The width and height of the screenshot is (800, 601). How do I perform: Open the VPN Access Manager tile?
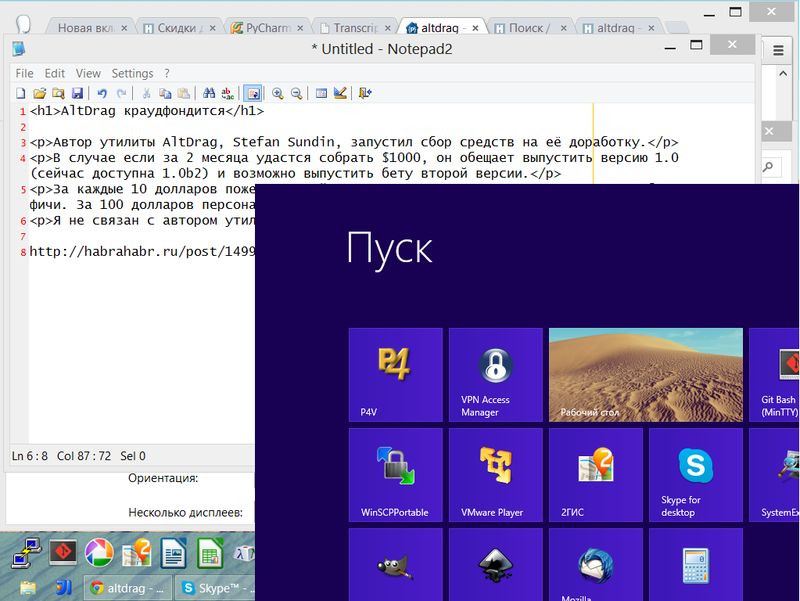click(x=495, y=374)
